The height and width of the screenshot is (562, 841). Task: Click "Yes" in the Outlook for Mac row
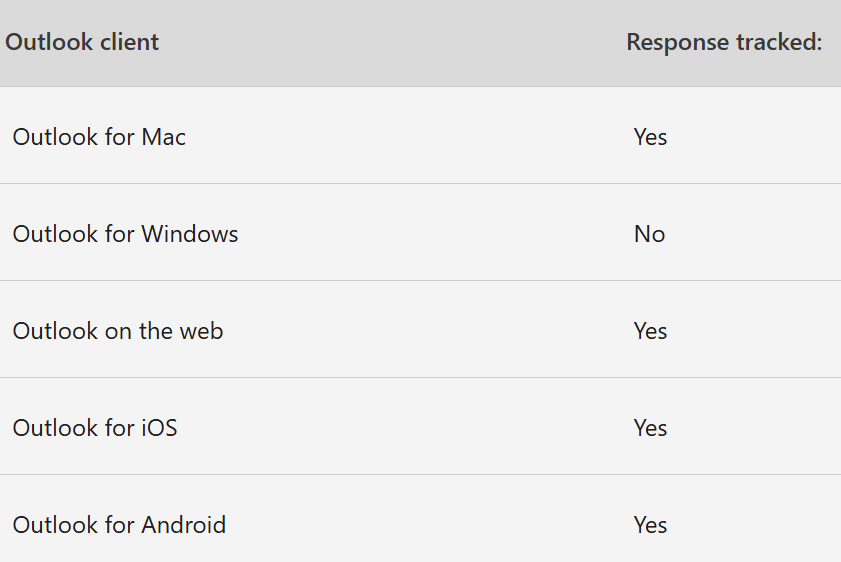coord(650,137)
